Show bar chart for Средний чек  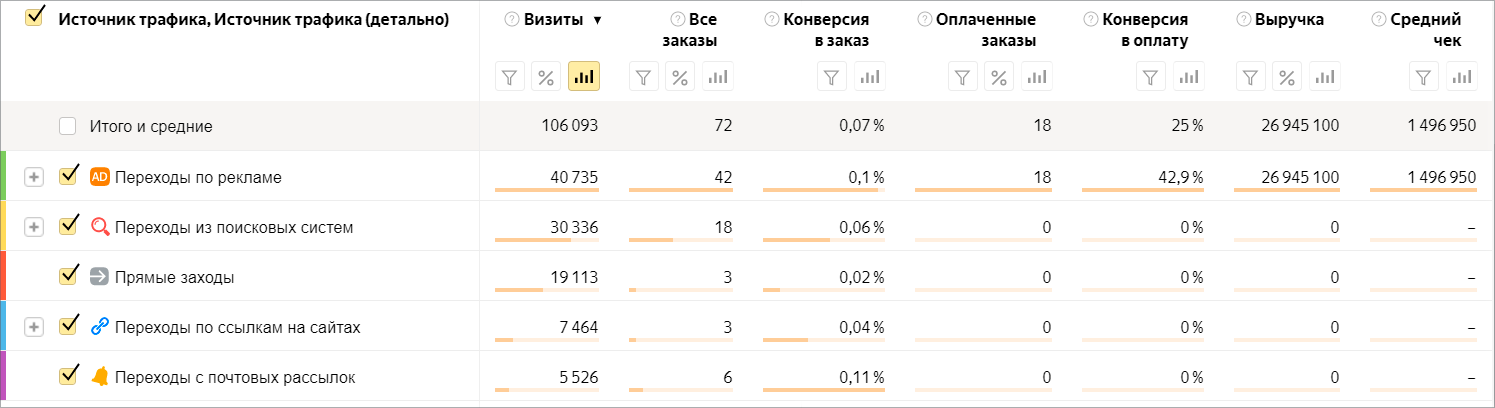point(1462,76)
